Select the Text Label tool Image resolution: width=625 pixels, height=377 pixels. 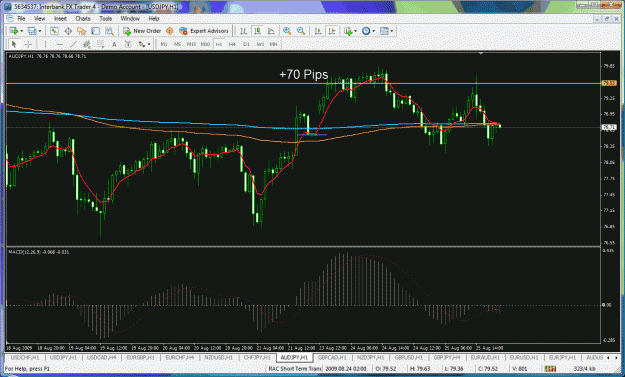point(128,44)
